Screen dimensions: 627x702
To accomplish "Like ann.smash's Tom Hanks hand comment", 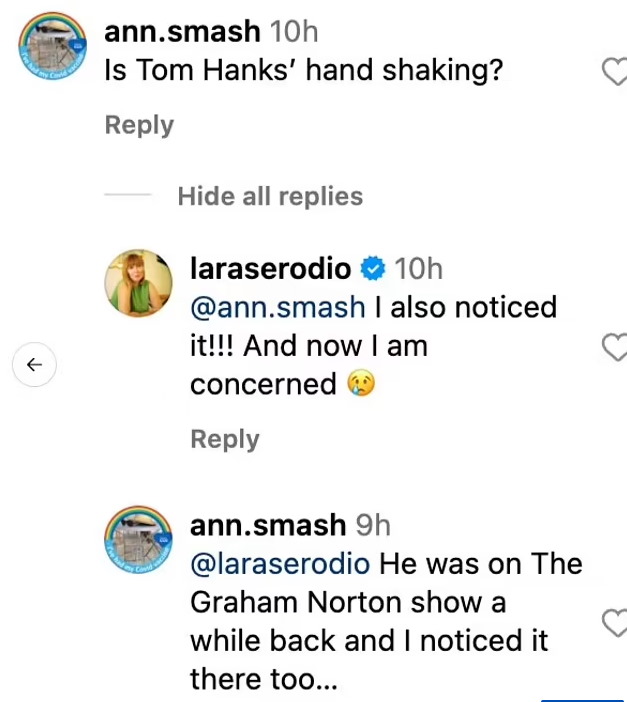I will pyautogui.click(x=614, y=71).
